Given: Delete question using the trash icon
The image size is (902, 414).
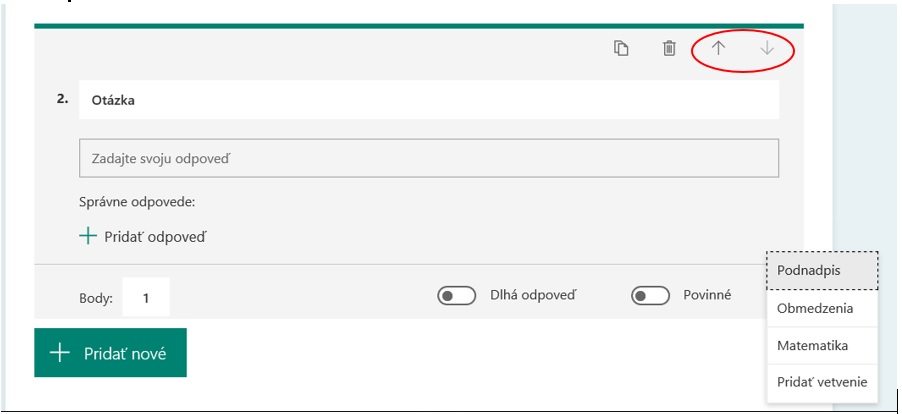Looking at the screenshot, I should (x=668, y=48).
